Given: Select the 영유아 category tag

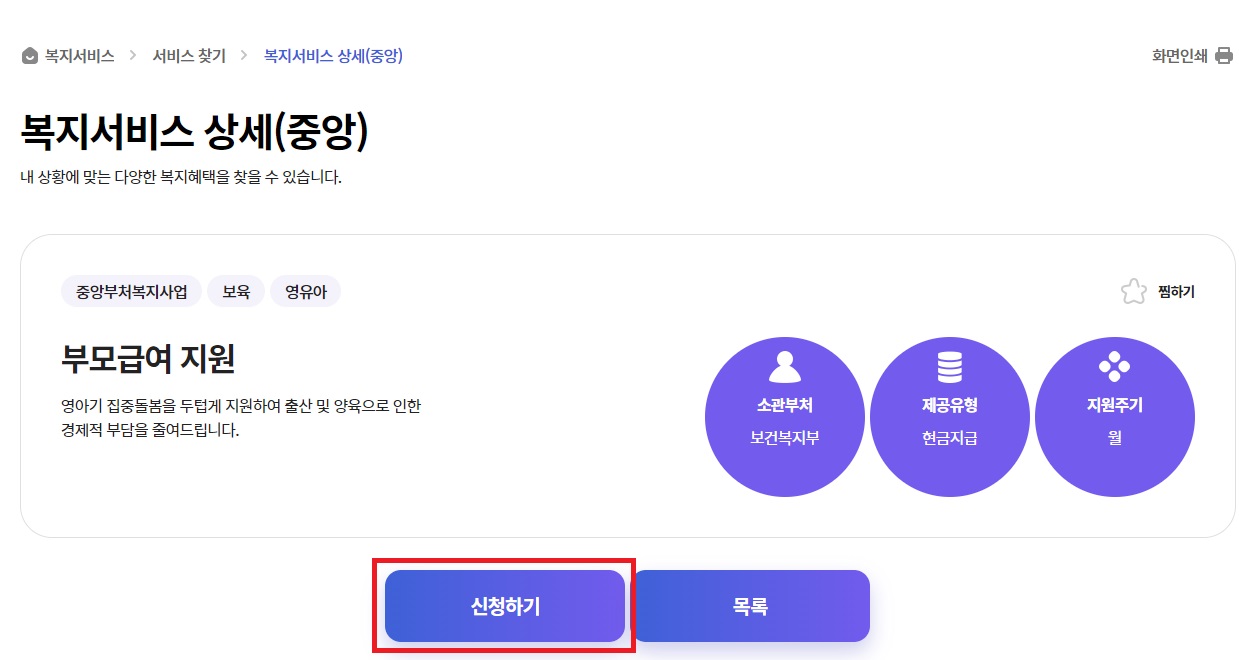Looking at the screenshot, I should (x=306, y=291).
